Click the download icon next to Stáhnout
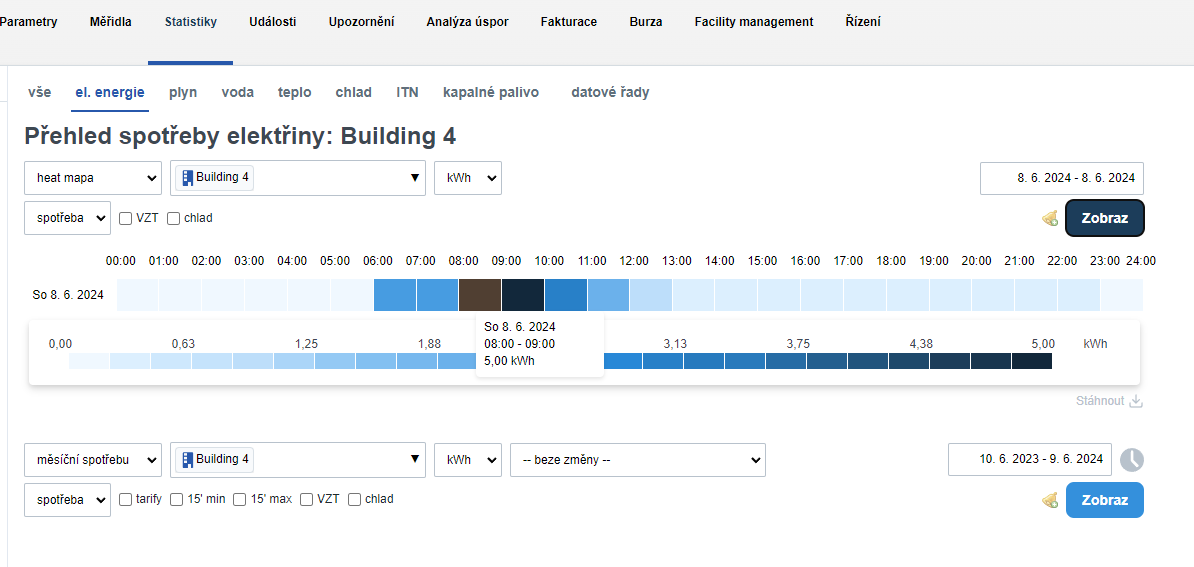The width and height of the screenshot is (1194, 567). 1135,401
